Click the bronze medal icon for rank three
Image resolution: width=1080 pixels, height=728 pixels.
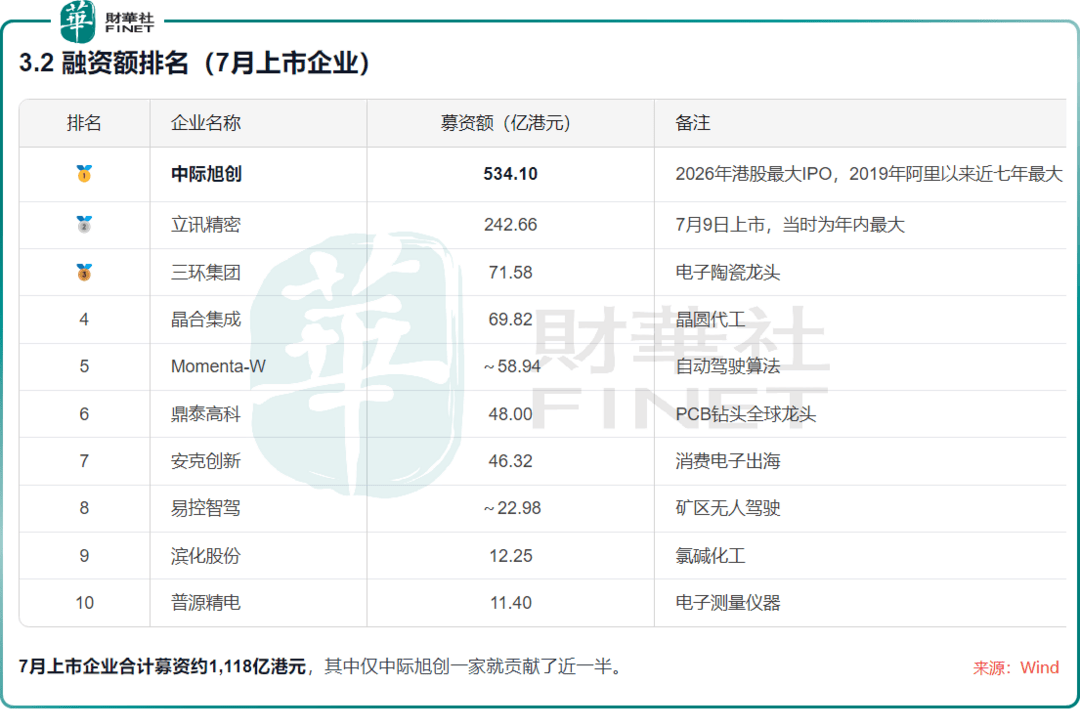click(84, 272)
